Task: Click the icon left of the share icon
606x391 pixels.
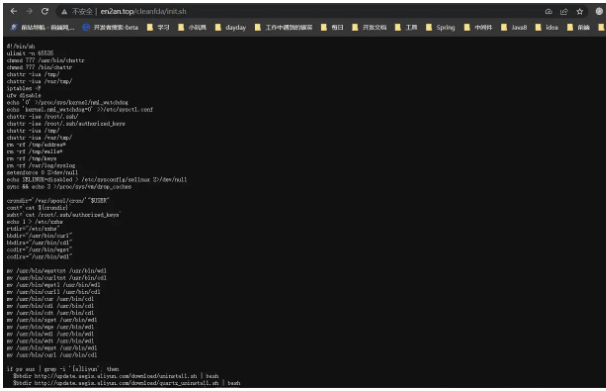Action: (548, 12)
